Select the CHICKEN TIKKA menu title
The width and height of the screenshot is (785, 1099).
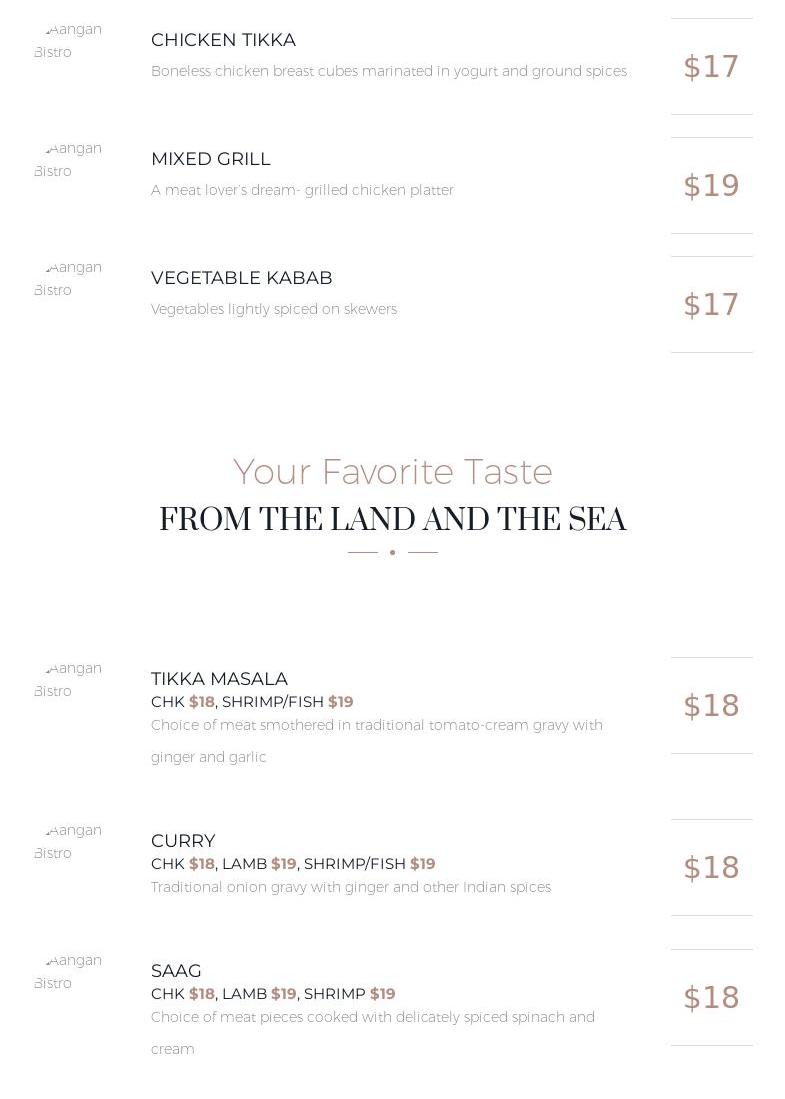click(223, 40)
